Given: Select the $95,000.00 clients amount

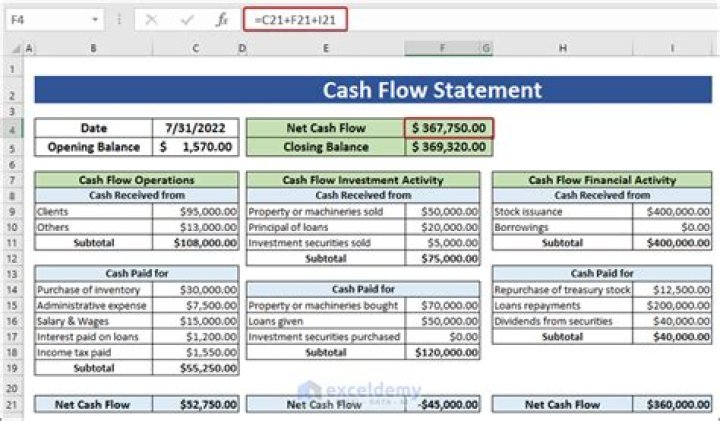Looking at the screenshot, I should tap(196, 212).
